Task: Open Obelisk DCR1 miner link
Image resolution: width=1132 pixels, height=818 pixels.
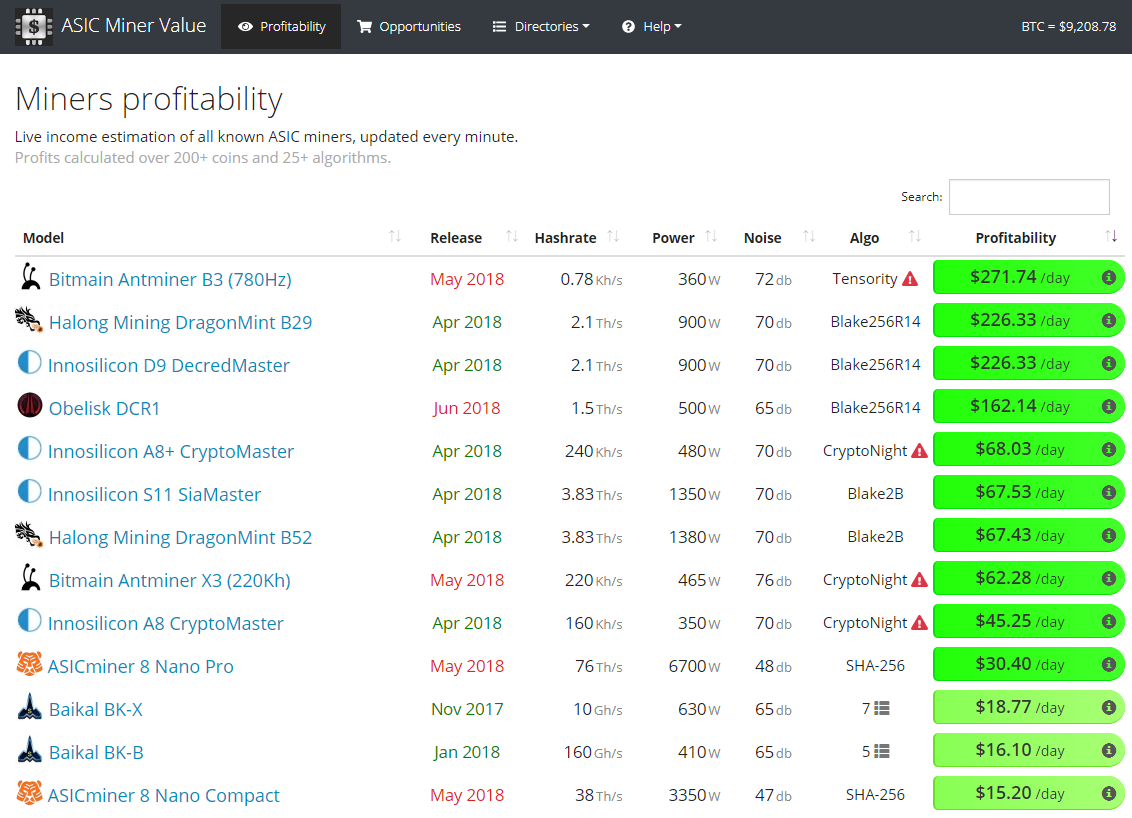Action: pyautogui.click(x=104, y=409)
